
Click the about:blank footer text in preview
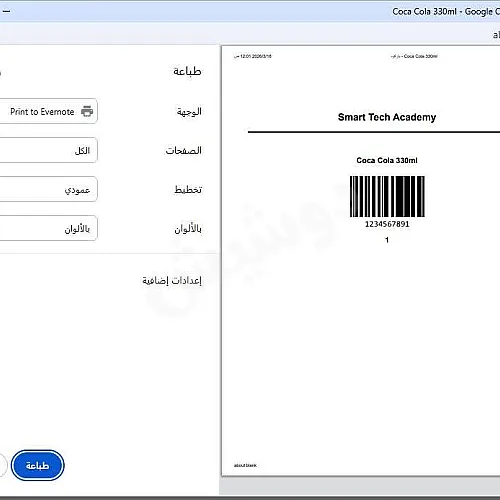tap(245, 465)
